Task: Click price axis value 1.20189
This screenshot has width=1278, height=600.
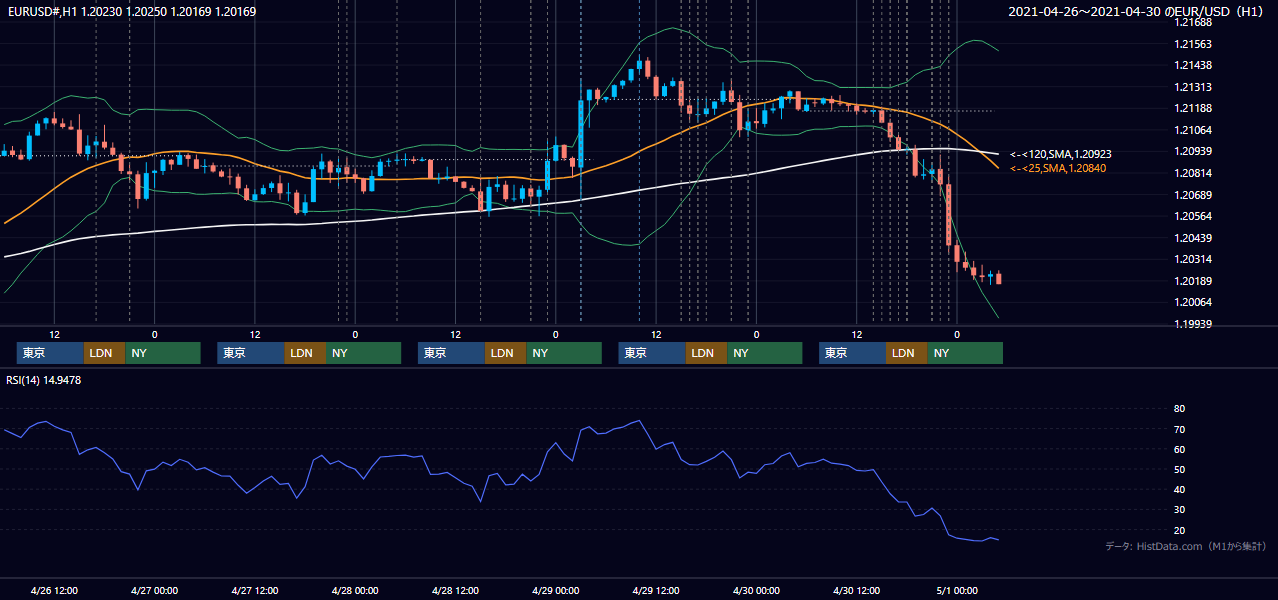Action: coord(1193,281)
